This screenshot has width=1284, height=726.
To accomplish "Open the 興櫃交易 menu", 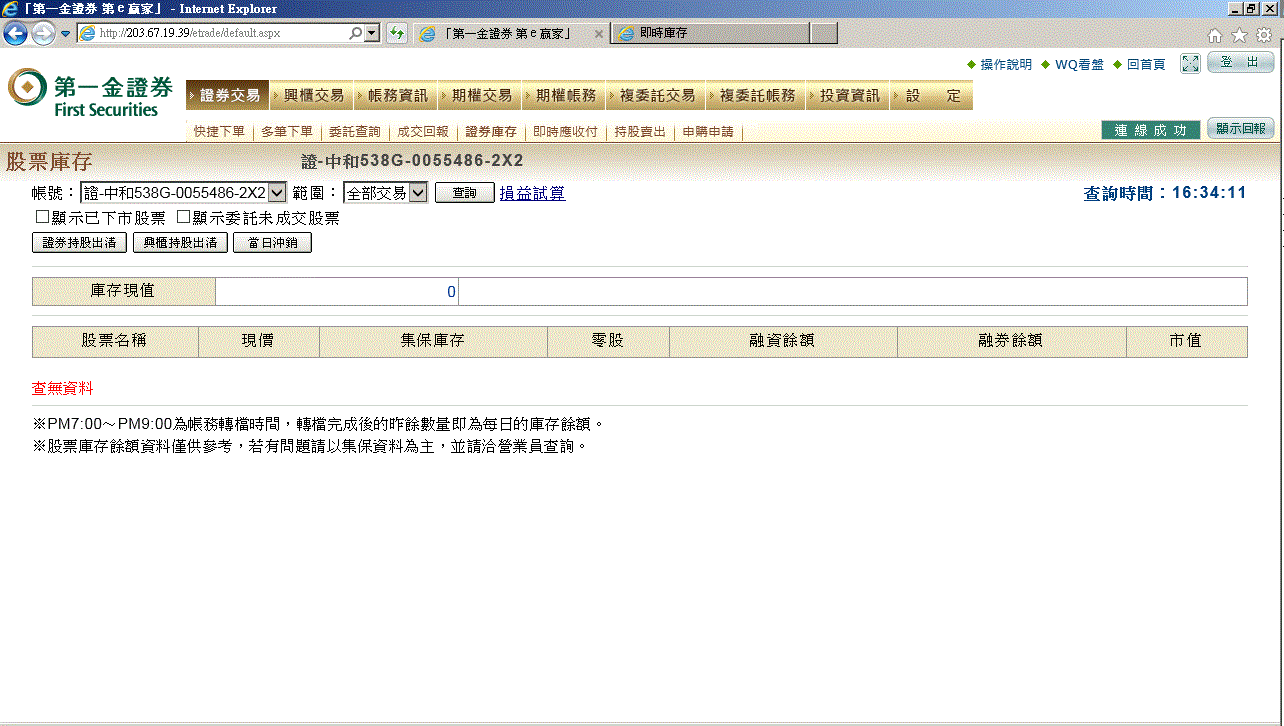I will pos(312,96).
